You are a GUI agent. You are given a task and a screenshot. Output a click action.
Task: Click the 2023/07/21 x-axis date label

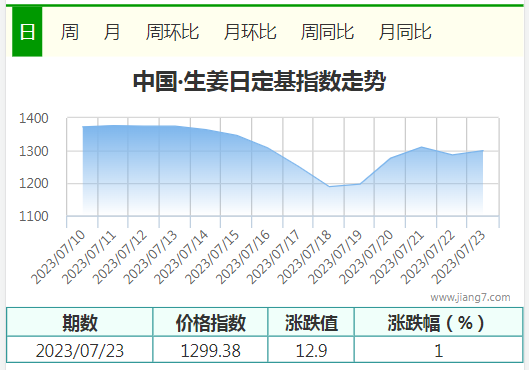[397, 257]
